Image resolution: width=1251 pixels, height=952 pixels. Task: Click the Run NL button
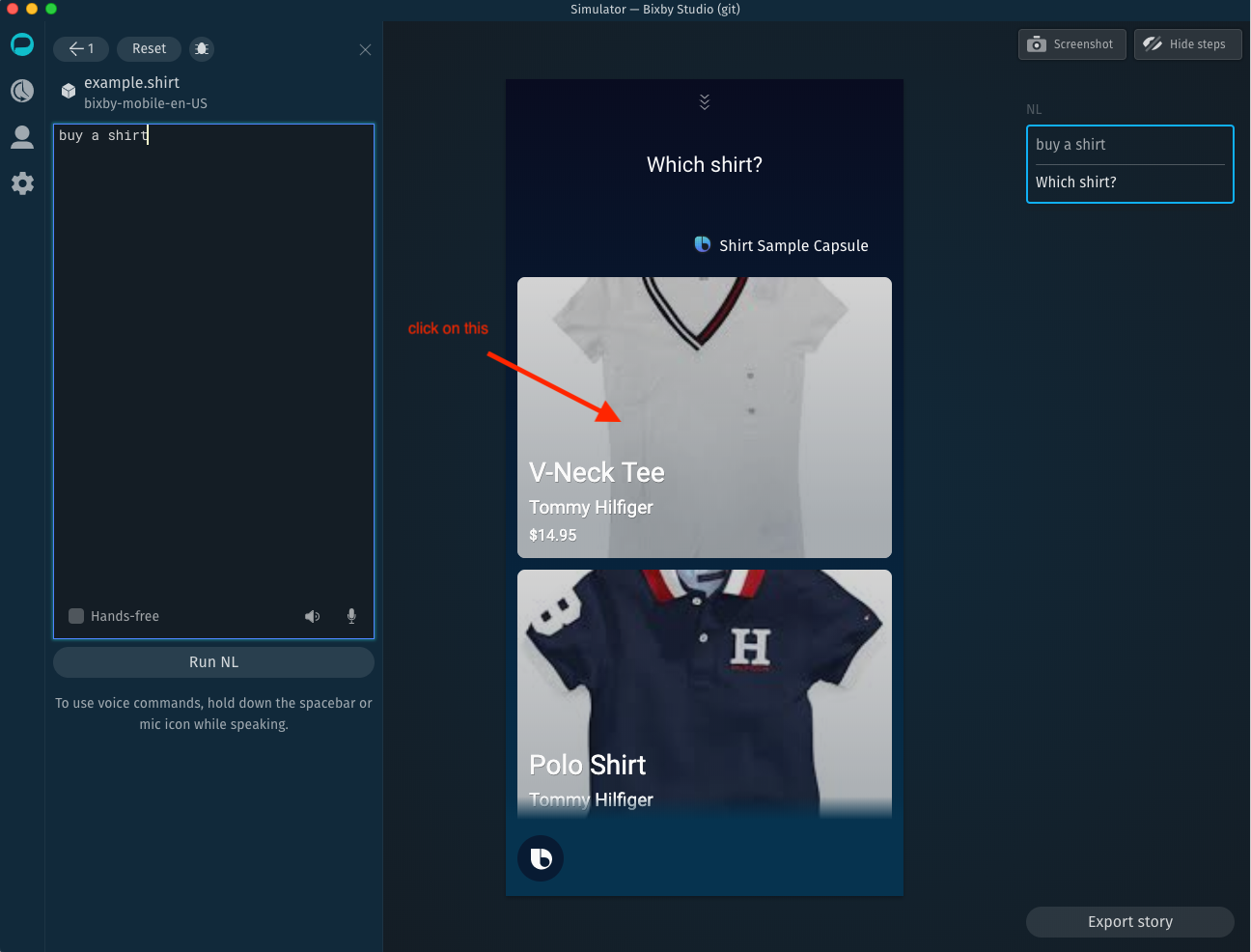point(213,662)
